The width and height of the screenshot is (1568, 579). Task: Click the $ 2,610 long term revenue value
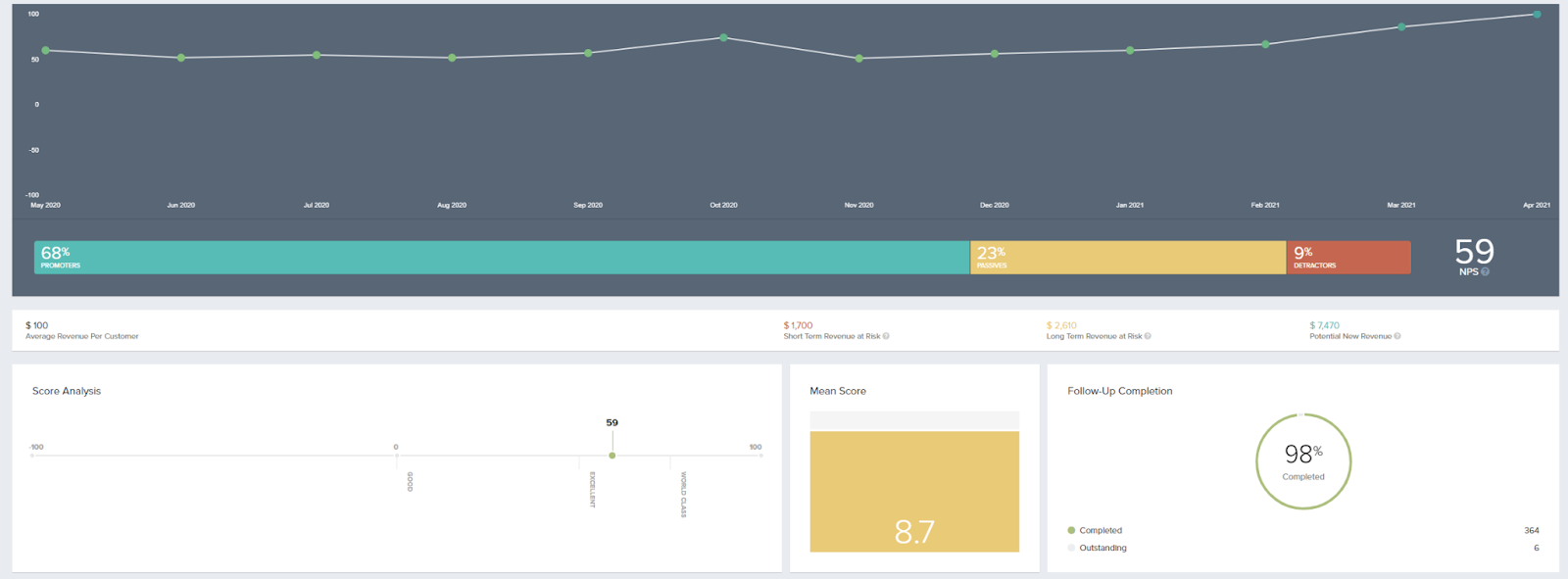click(1061, 325)
